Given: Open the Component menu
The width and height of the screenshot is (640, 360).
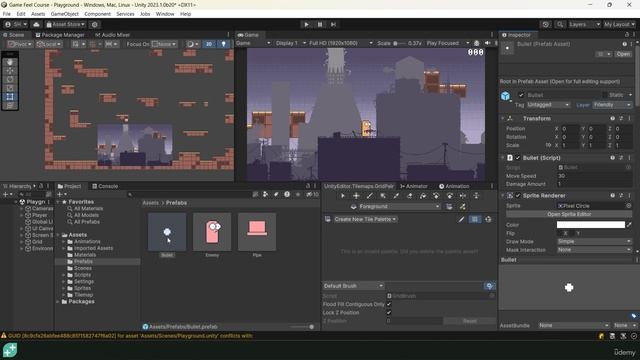Looking at the screenshot, I should coord(98,14).
